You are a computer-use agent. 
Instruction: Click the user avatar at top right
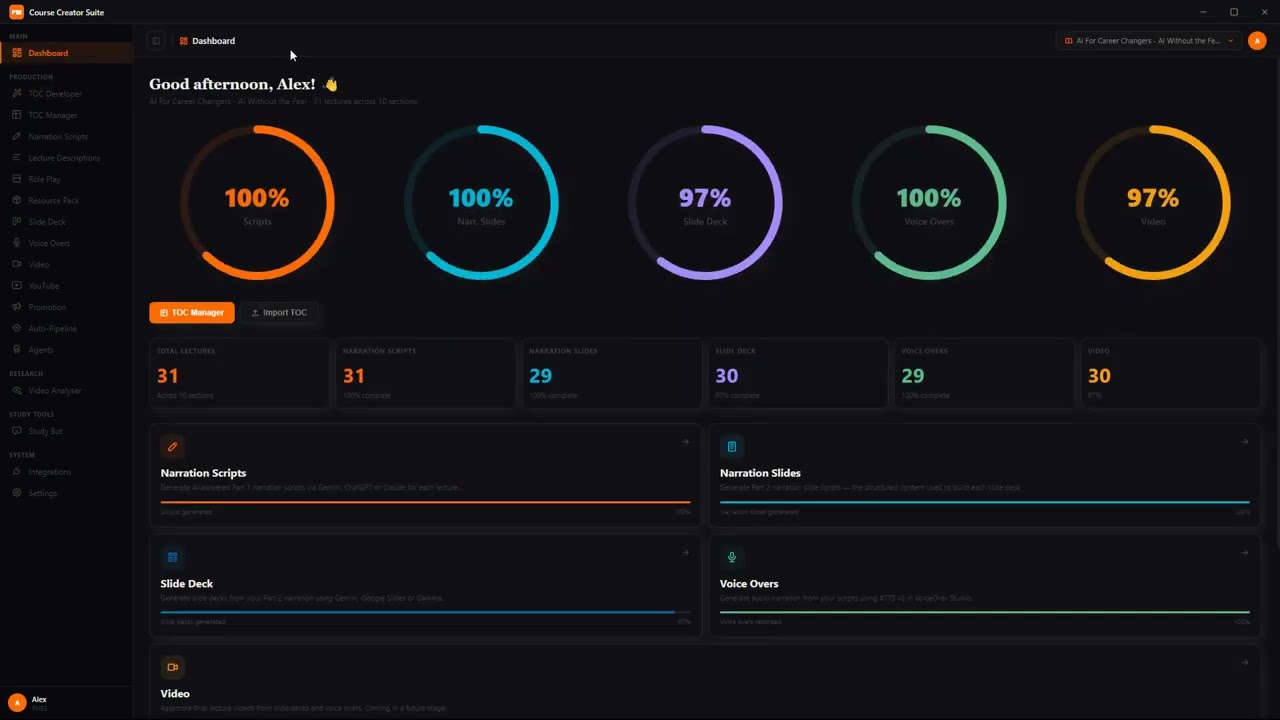pos(1257,41)
